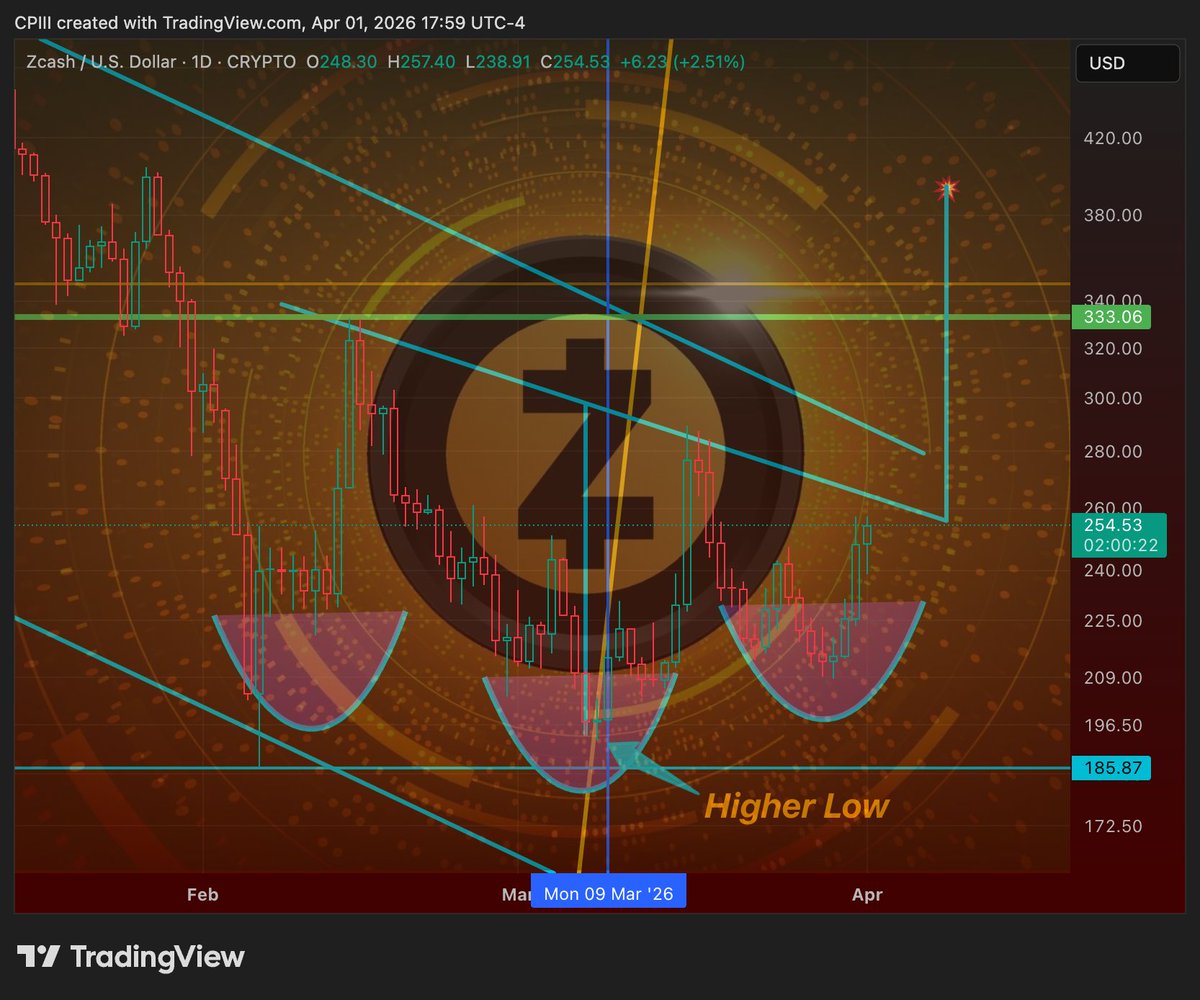Click the 196.50 price axis label
Image resolution: width=1200 pixels, height=1000 pixels.
pos(1113,725)
